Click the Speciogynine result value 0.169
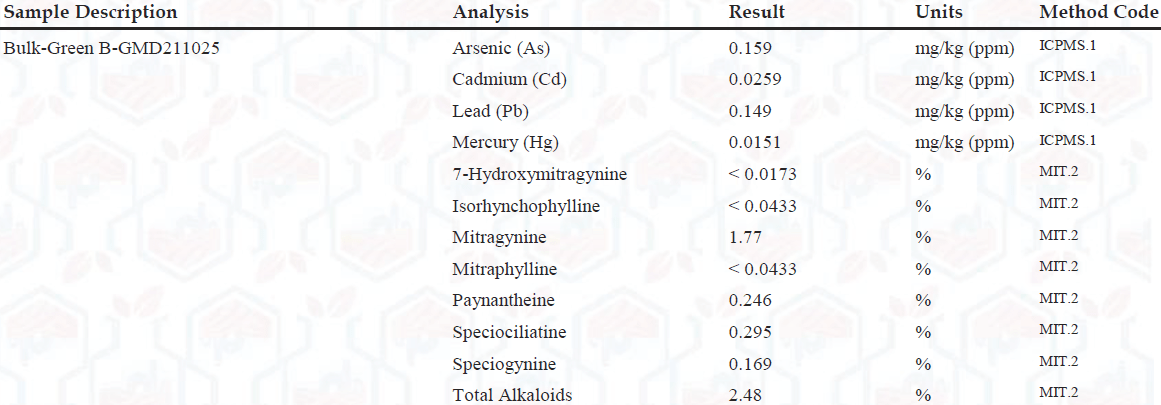The height and width of the screenshot is (405, 1161). click(x=750, y=364)
